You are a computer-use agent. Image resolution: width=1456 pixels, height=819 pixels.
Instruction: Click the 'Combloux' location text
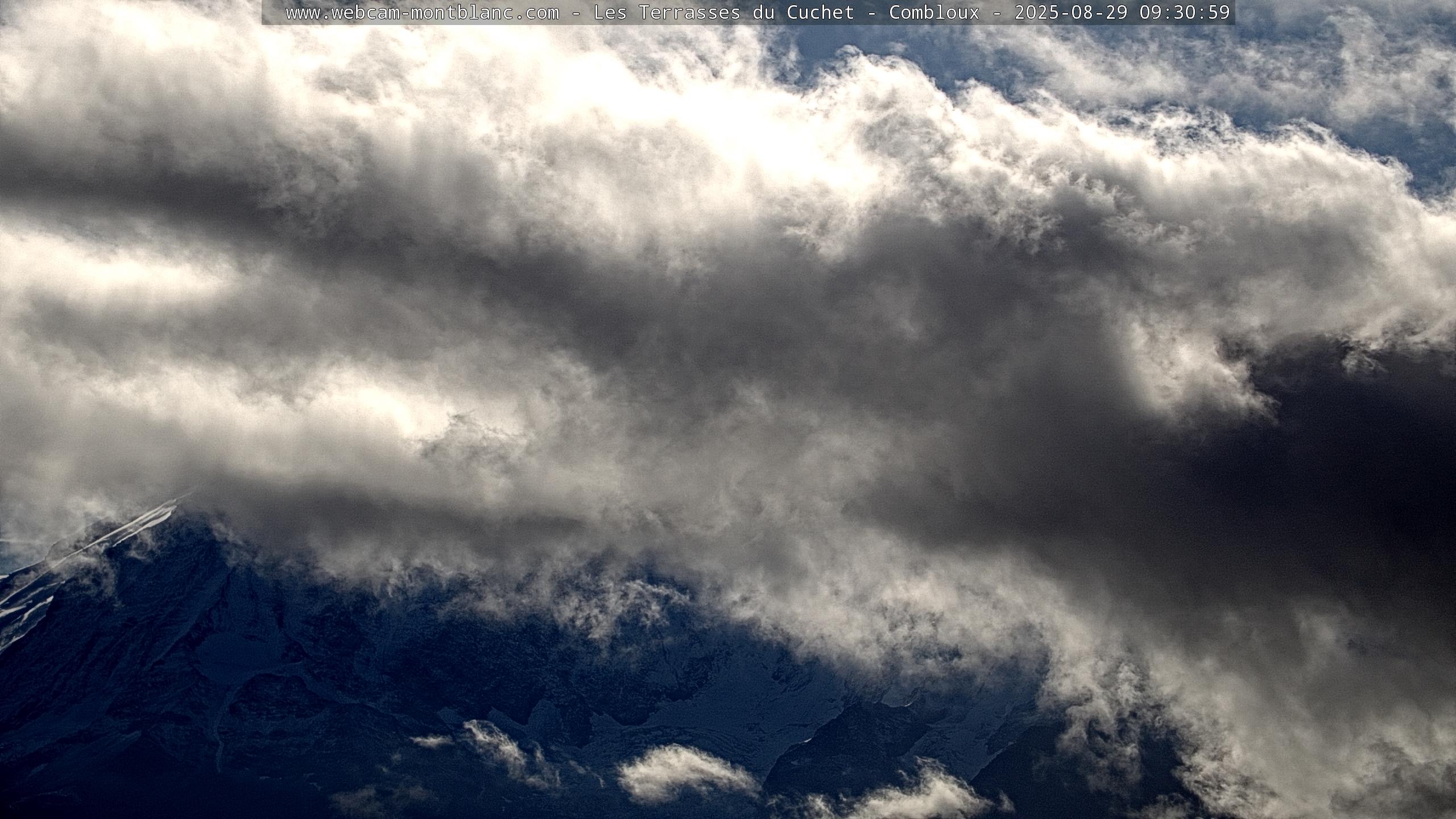pyautogui.click(x=934, y=13)
